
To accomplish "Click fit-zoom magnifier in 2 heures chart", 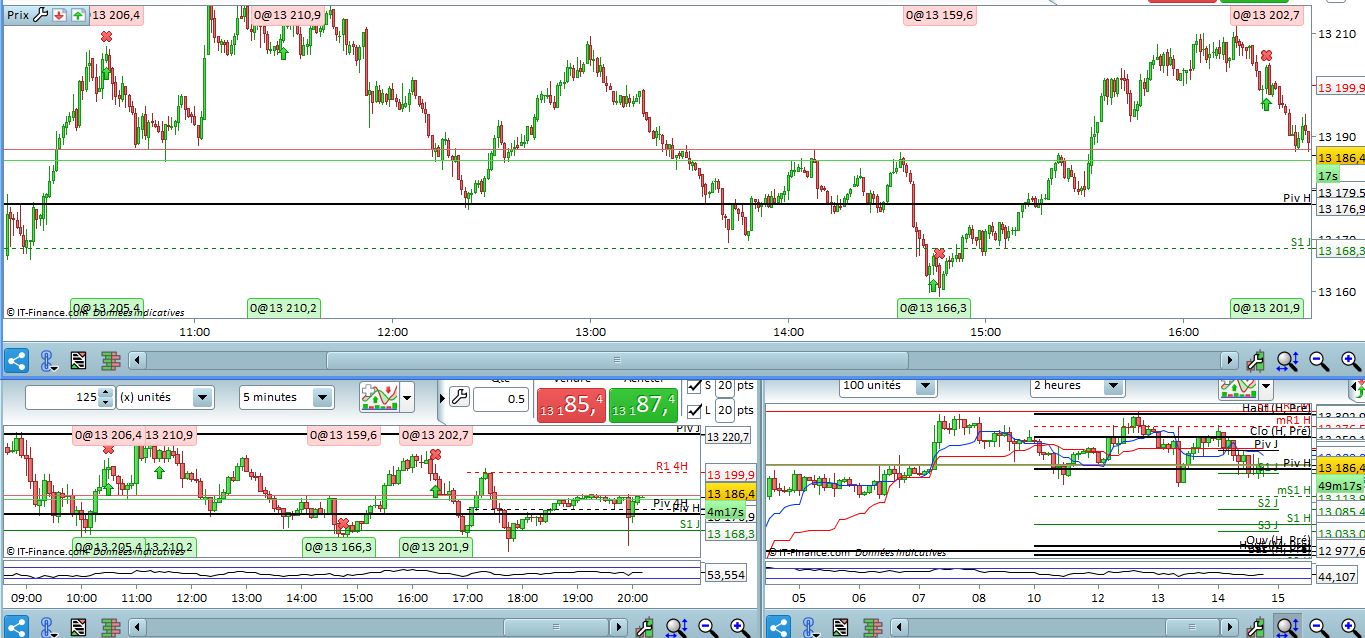I will click(x=1288, y=627).
